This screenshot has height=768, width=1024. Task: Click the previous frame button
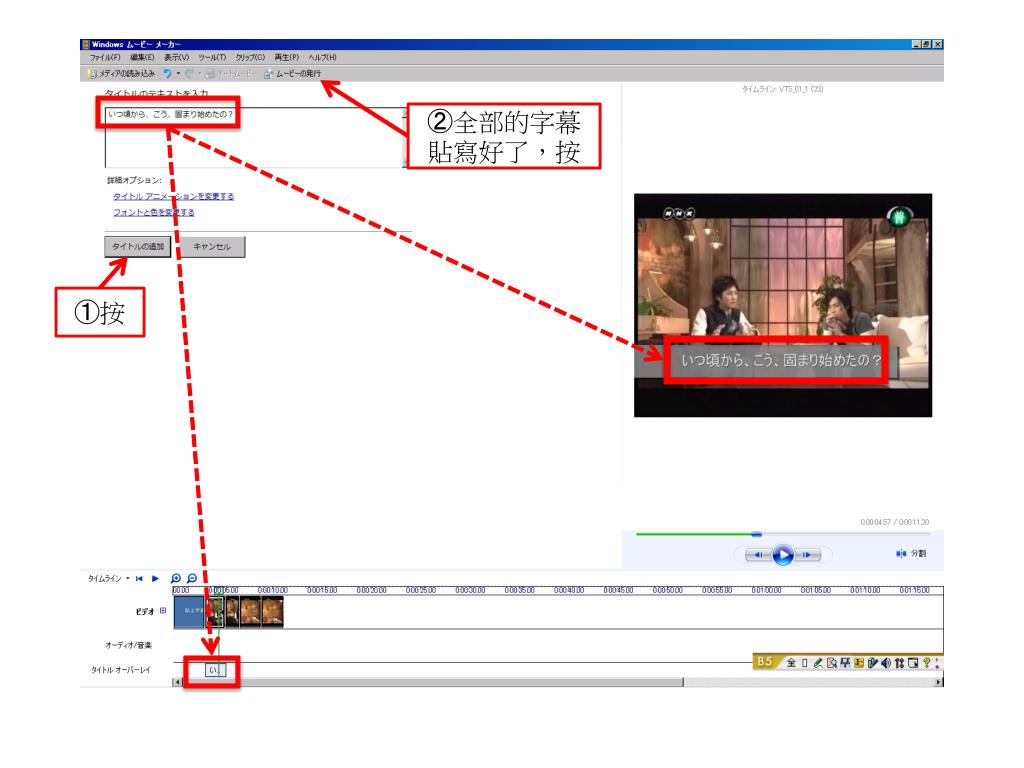click(x=758, y=554)
